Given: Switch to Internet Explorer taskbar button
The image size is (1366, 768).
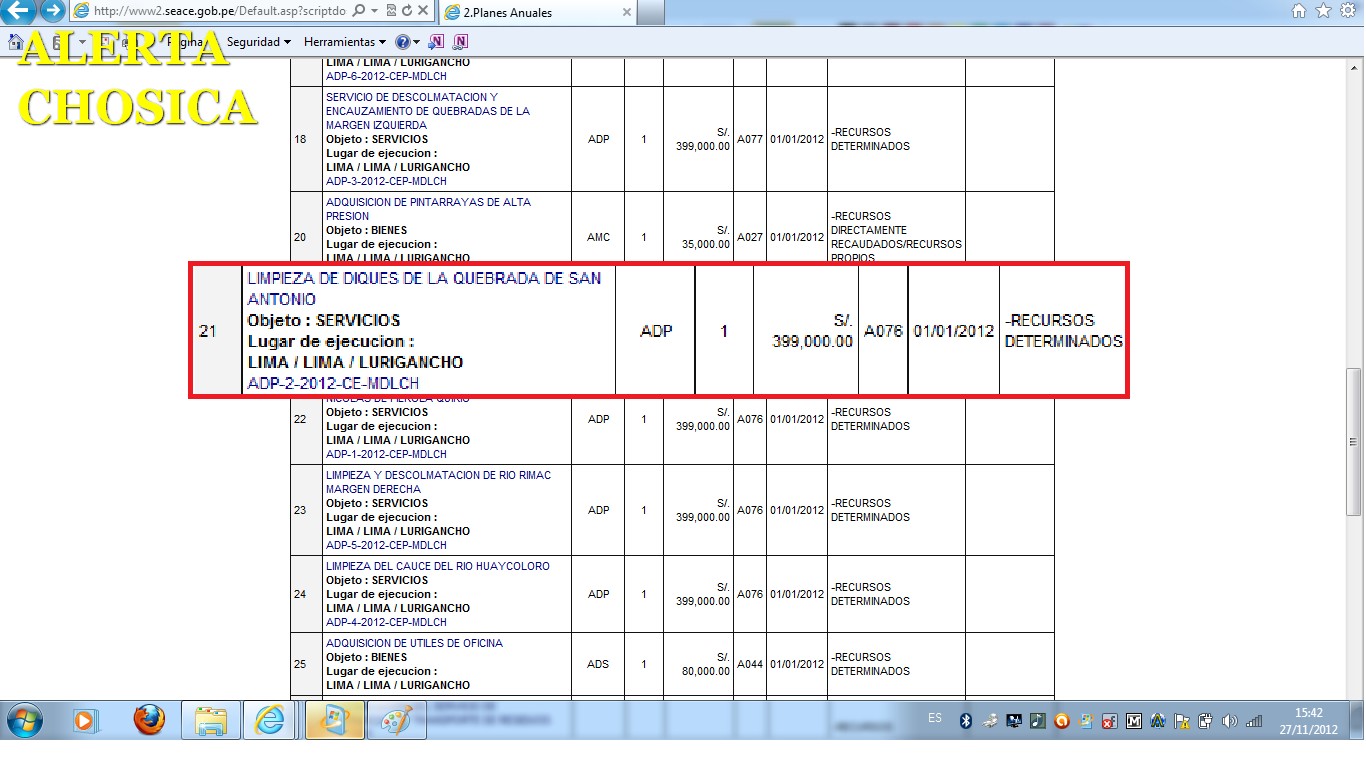Looking at the screenshot, I should [x=270, y=720].
